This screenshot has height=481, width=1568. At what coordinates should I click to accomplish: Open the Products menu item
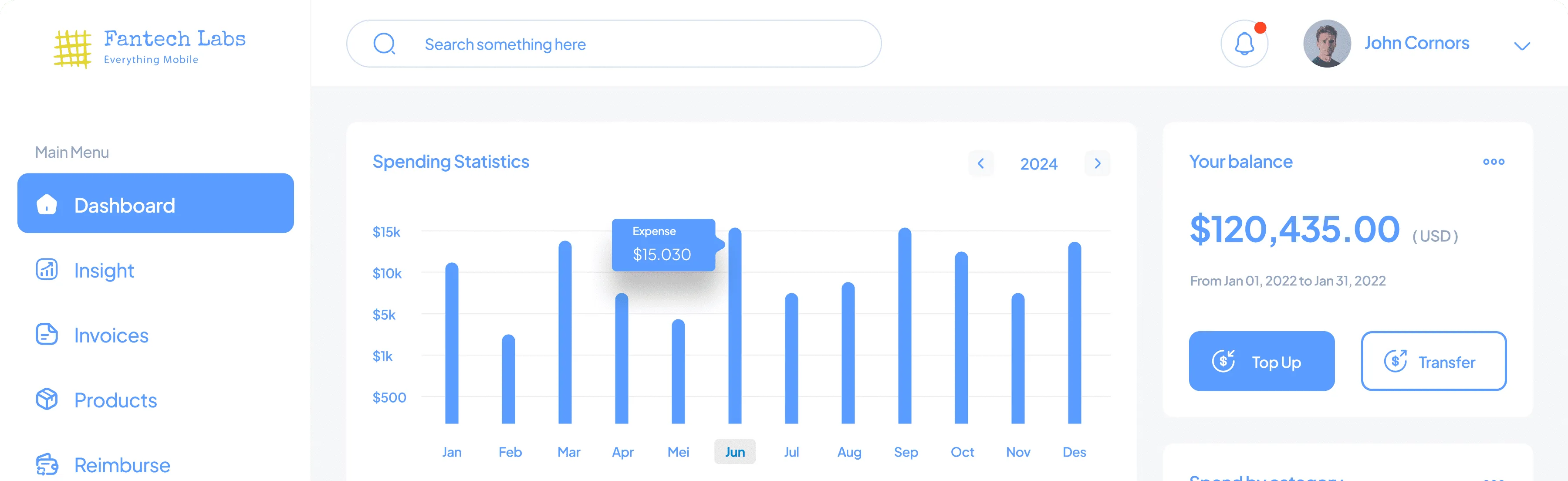(156, 400)
